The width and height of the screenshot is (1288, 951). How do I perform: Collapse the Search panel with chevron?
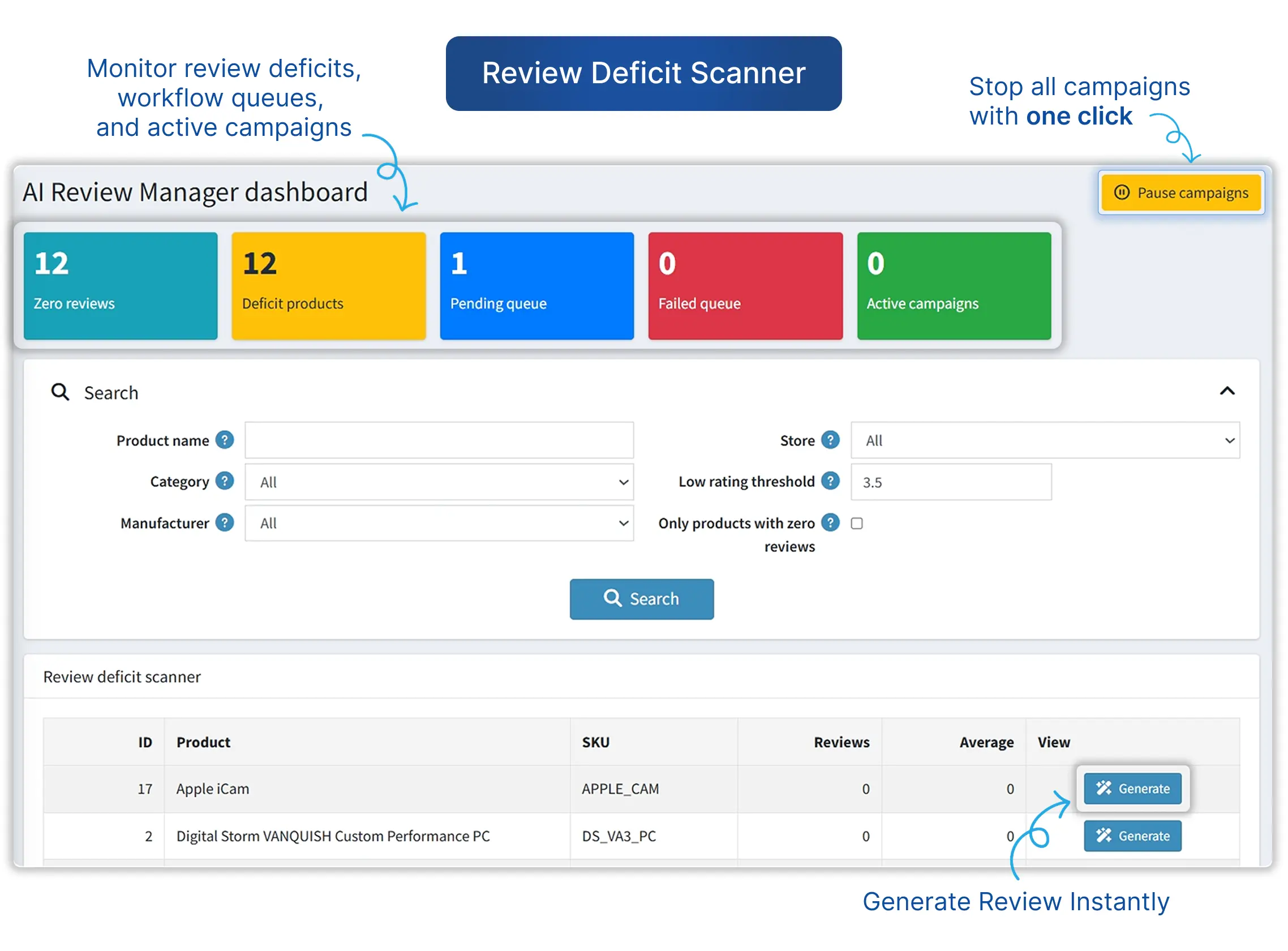[x=1227, y=392]
